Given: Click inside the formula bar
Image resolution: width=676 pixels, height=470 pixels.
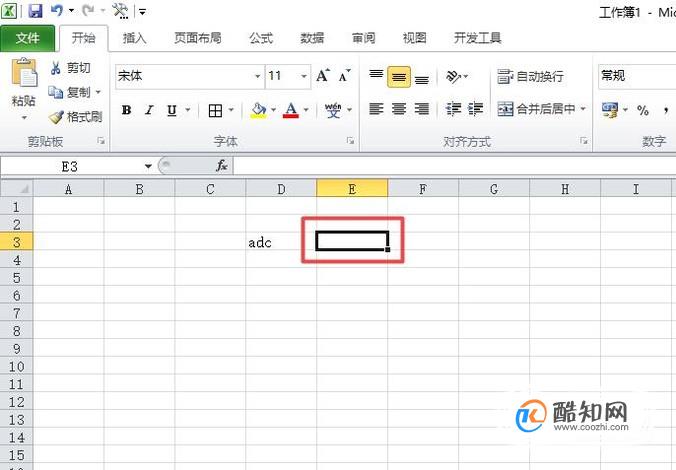Looking at the screenshot, I should (454, 166).
